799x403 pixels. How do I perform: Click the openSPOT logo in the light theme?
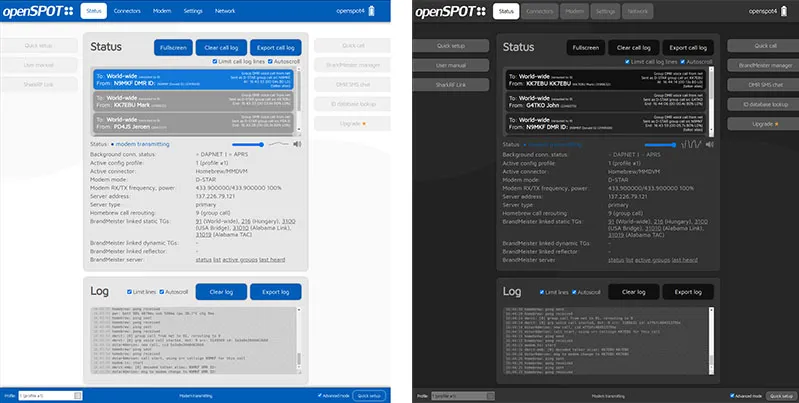tap(38, 11)
